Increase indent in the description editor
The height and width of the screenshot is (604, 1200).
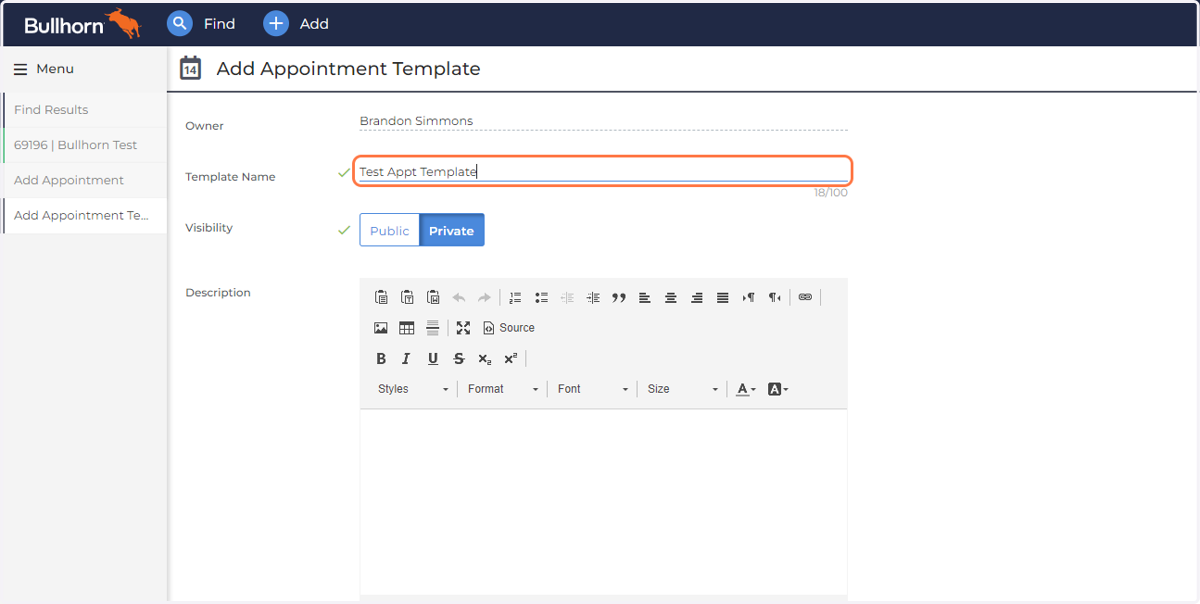pos(593,297)
